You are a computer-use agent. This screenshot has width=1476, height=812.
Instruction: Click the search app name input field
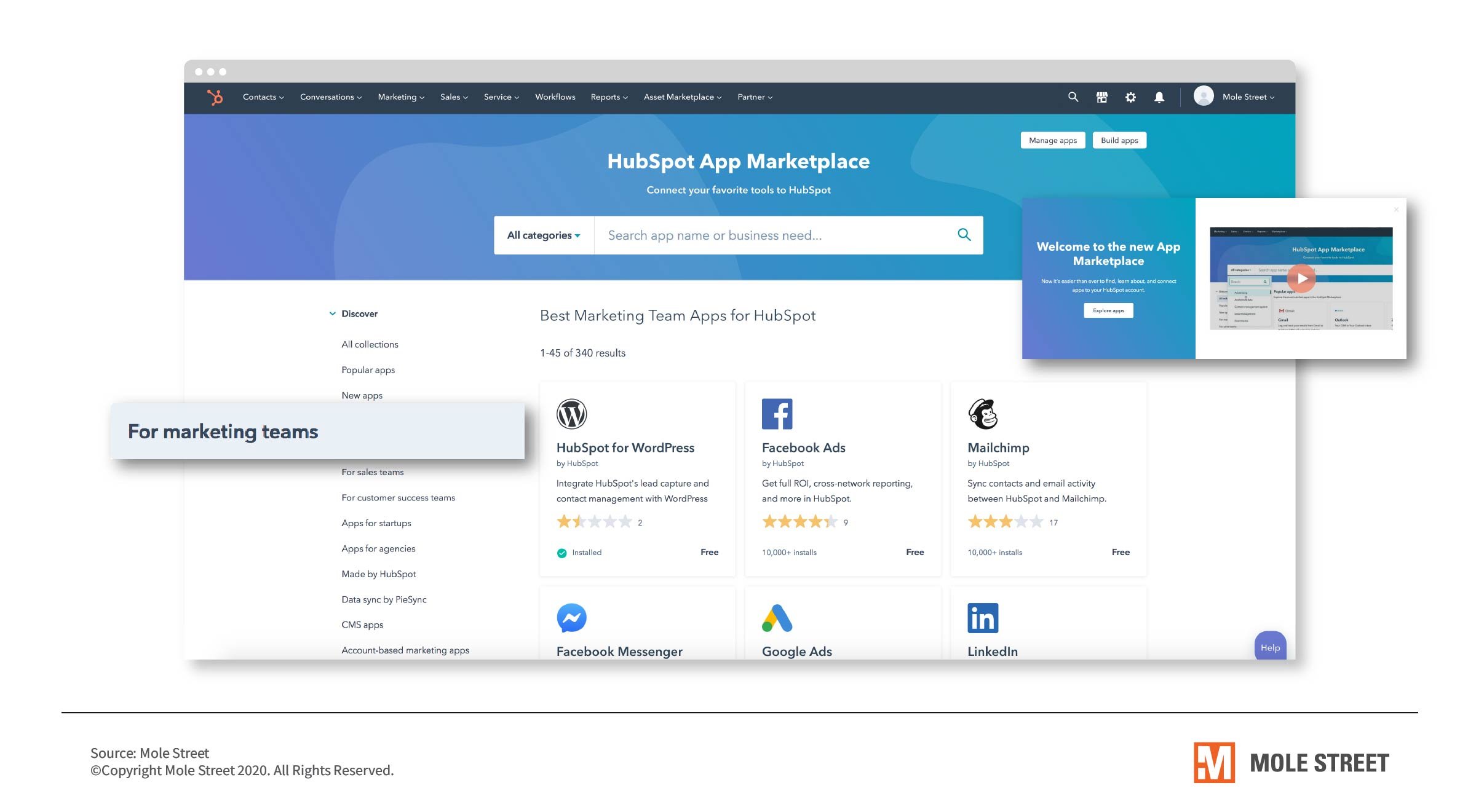click(x=775, y=235)
